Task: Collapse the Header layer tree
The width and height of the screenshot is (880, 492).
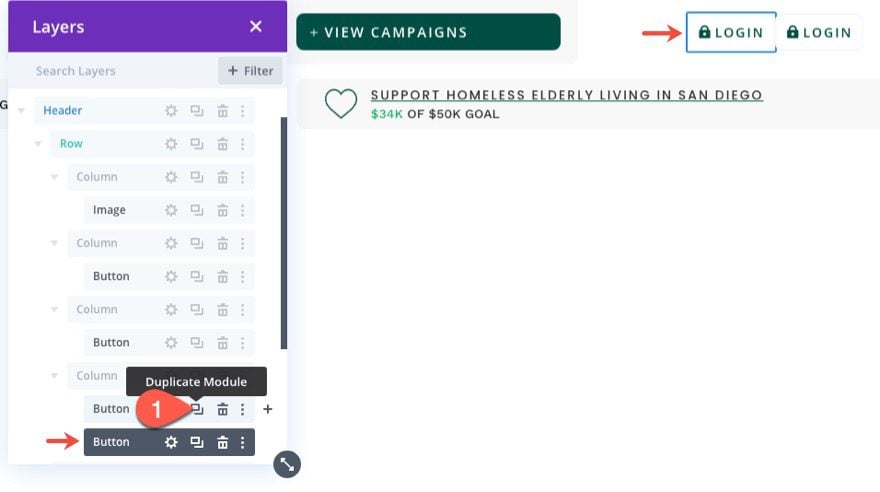Action: tap(21, 111)
